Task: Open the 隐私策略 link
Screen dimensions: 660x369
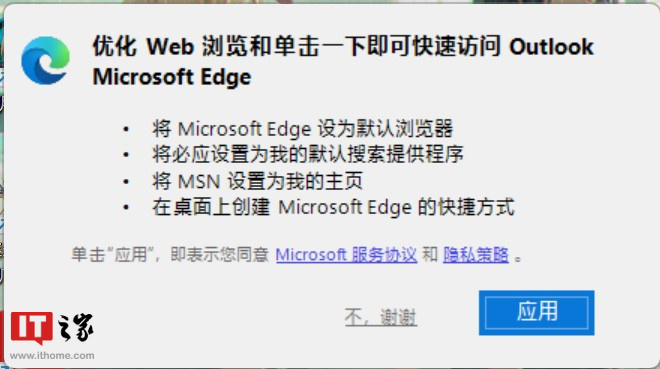Action: pyautogui.click(x=476, y=255)
